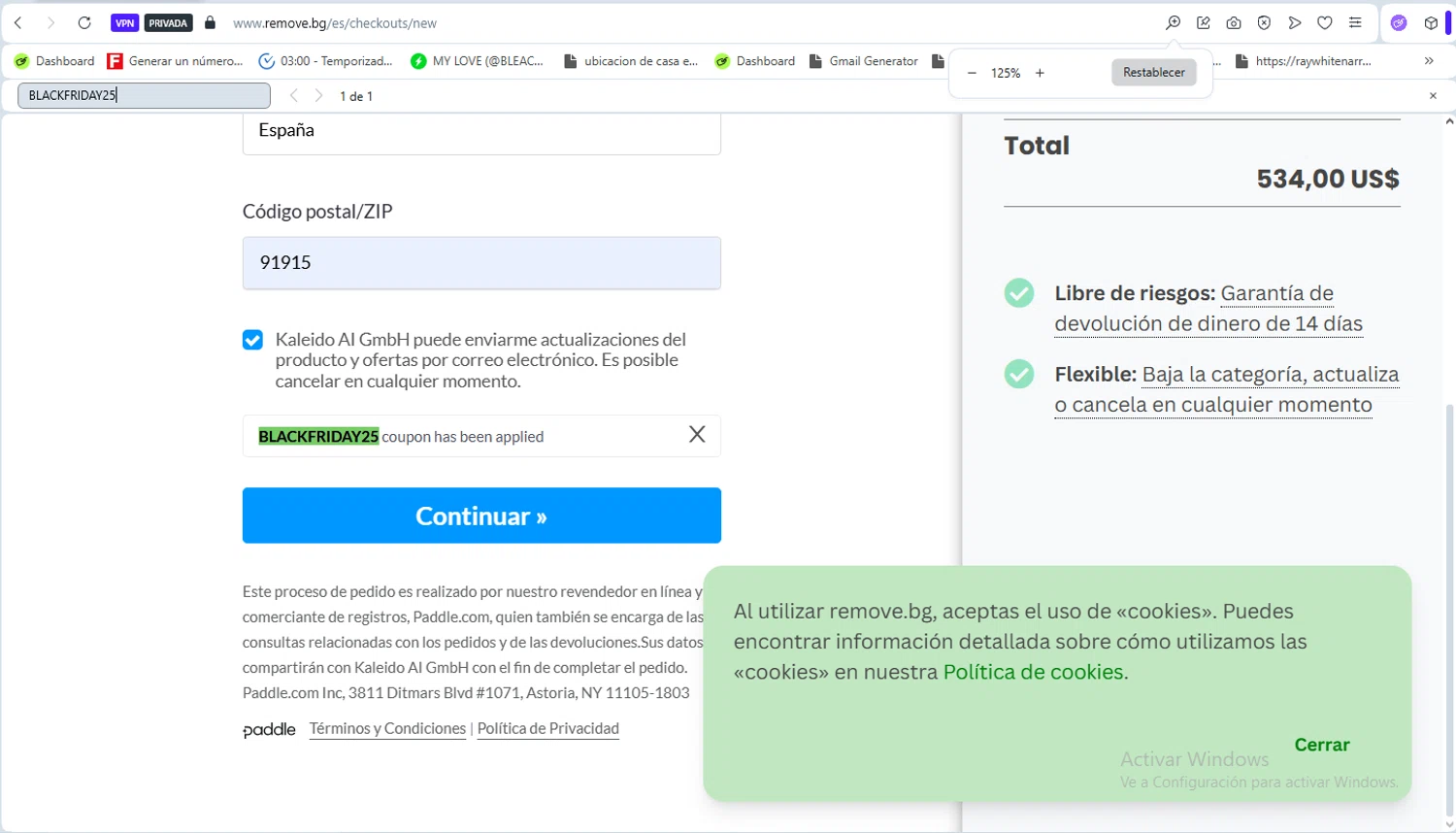Click the '1 de 1' match counter
Screen dimensions: 1456x833
click(356, 96)
